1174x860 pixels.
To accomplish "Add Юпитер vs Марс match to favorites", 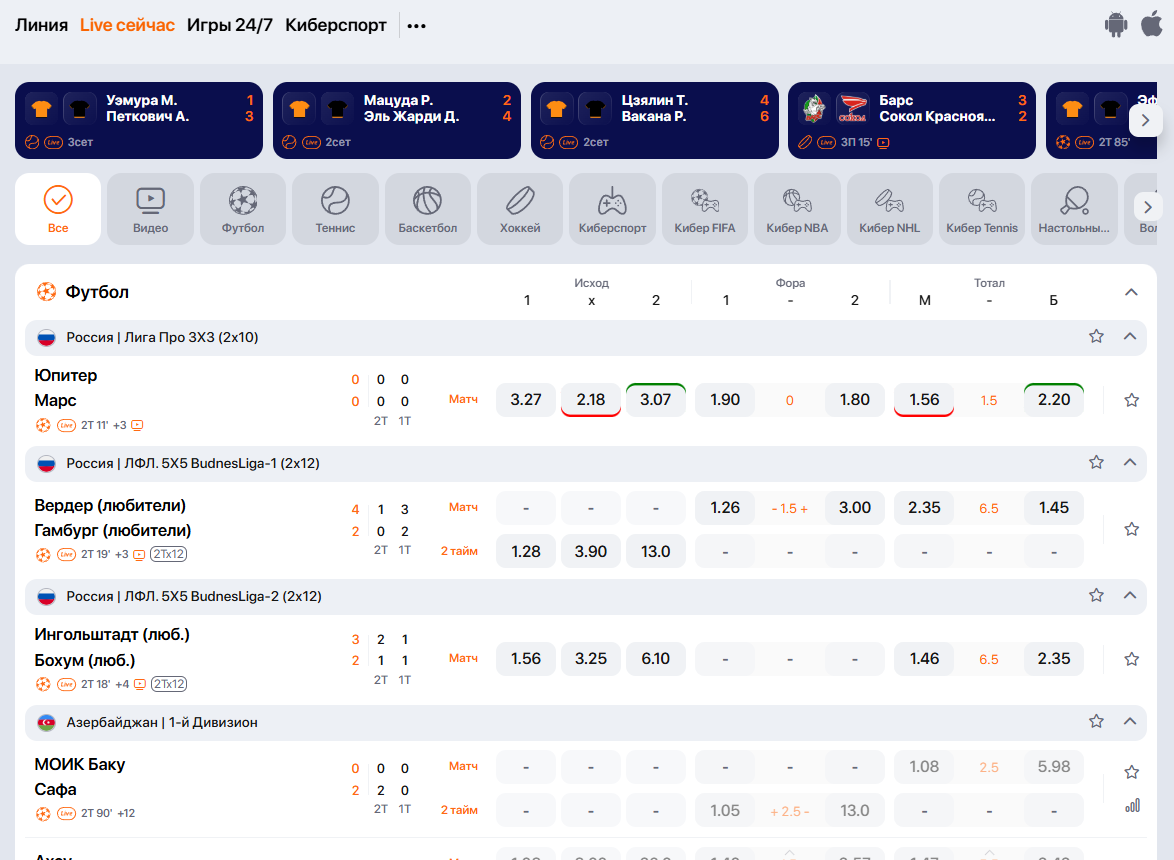I will 1132,400.
